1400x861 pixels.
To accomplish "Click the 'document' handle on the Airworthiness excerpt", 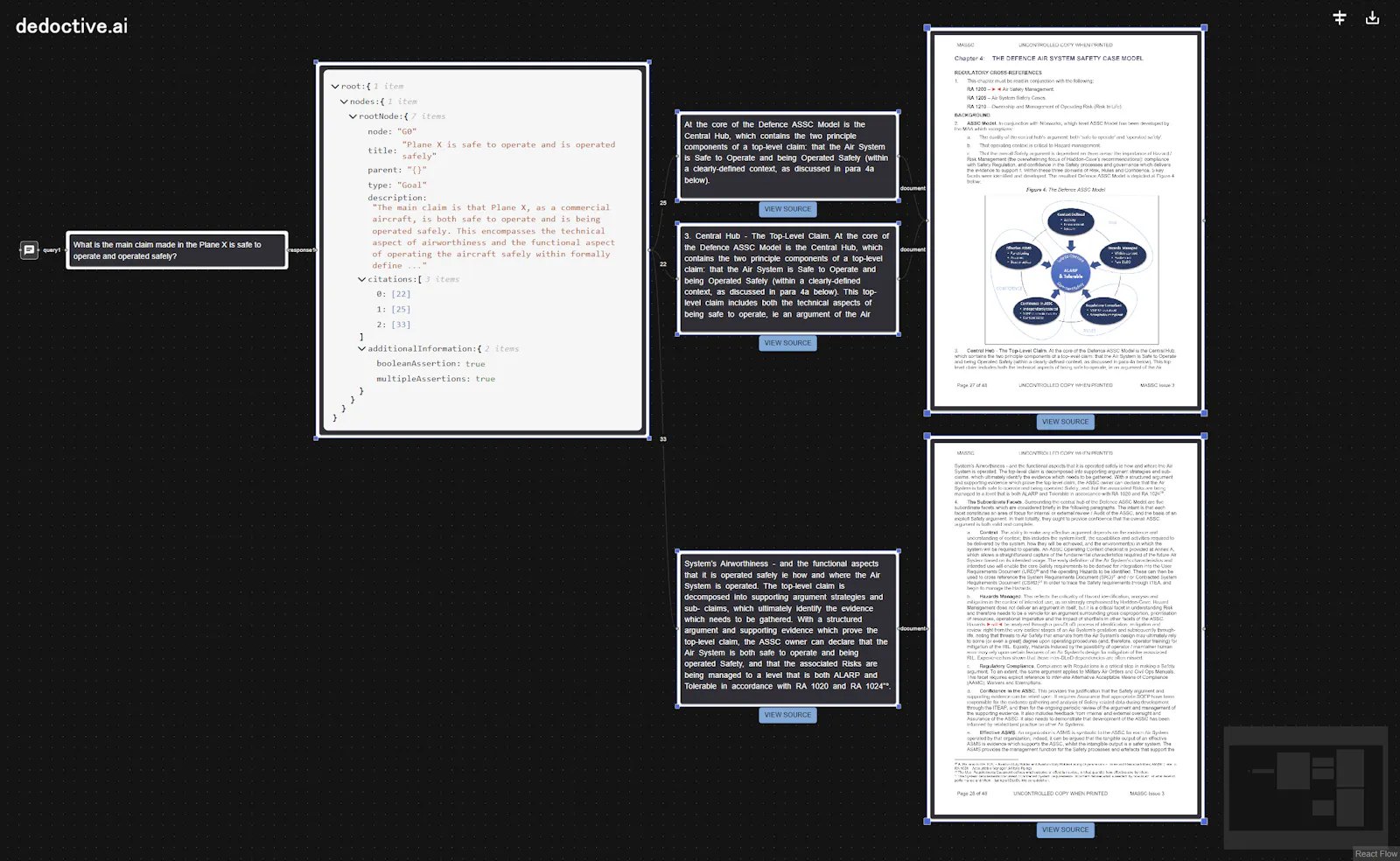I will pos(913,628).
